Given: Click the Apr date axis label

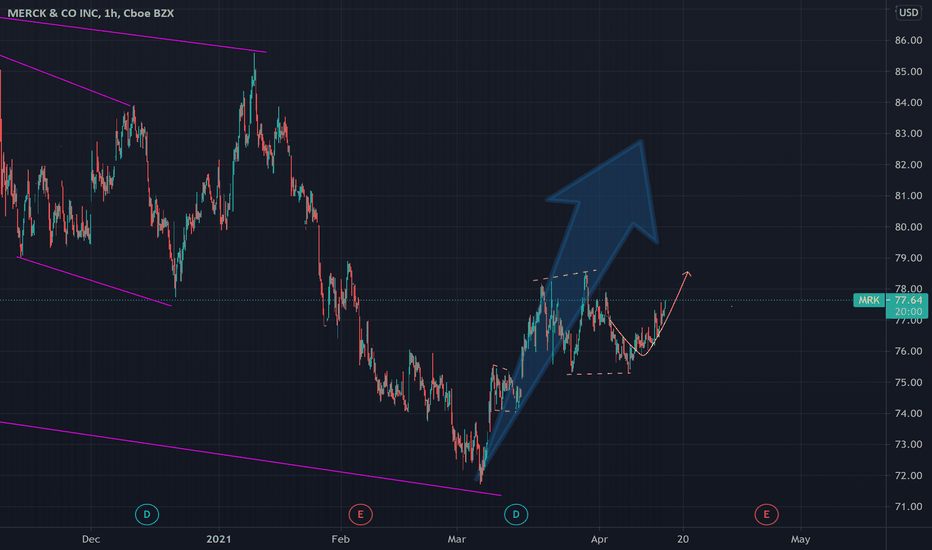Looking at the screenshot, I should pyautogui.click(x=599, y=539).
